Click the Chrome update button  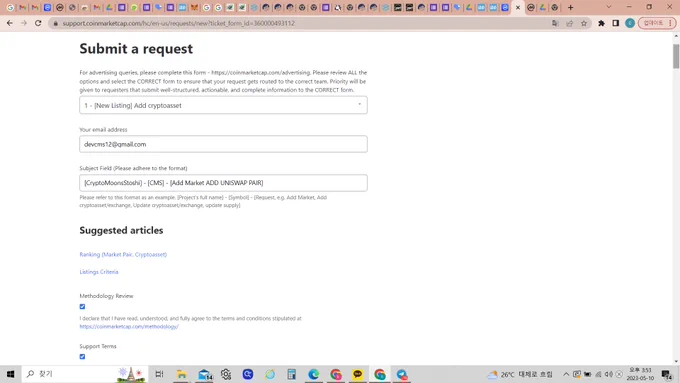657,23
